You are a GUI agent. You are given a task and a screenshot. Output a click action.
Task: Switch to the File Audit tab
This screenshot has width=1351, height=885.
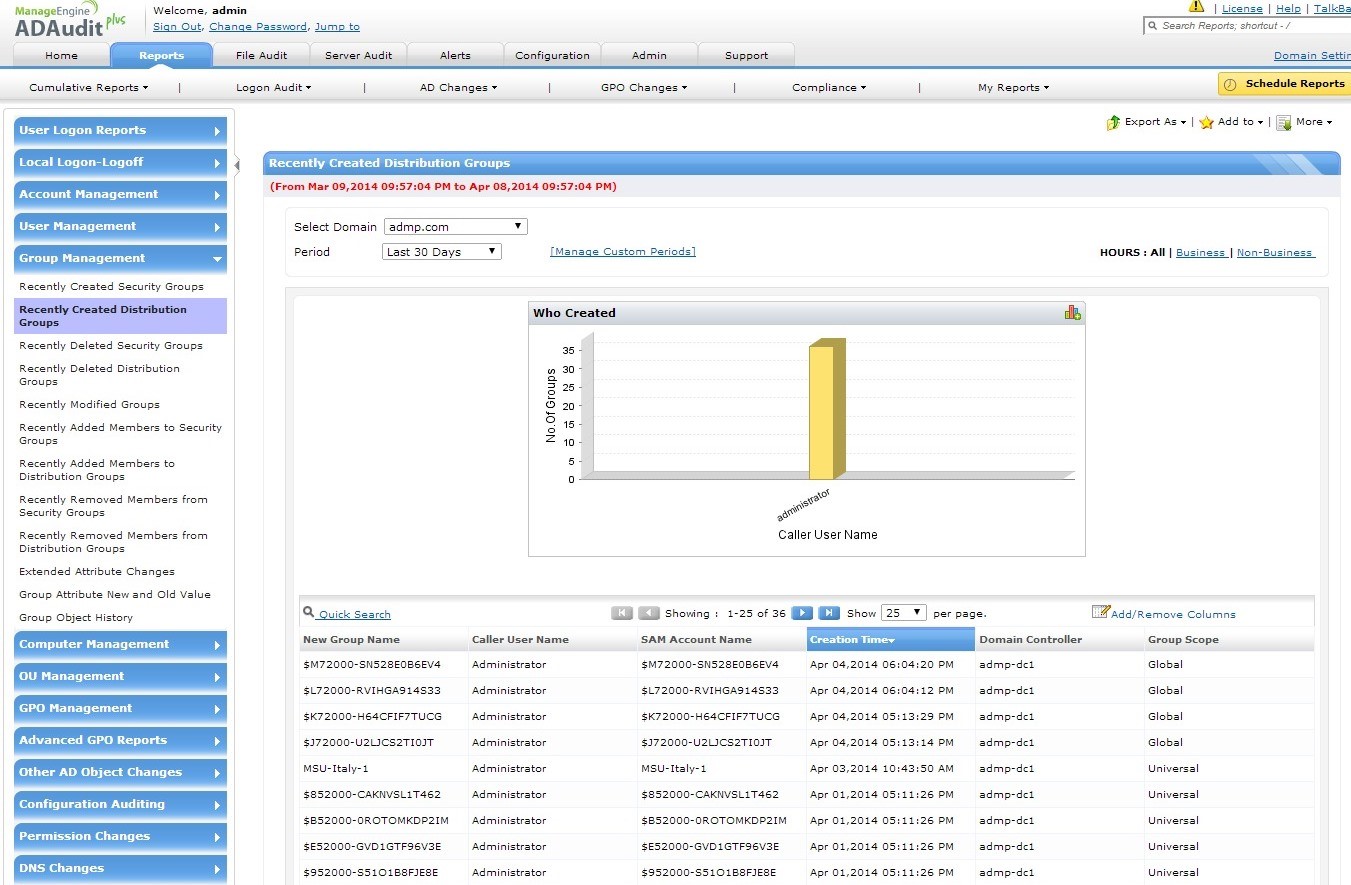(261, 55)
